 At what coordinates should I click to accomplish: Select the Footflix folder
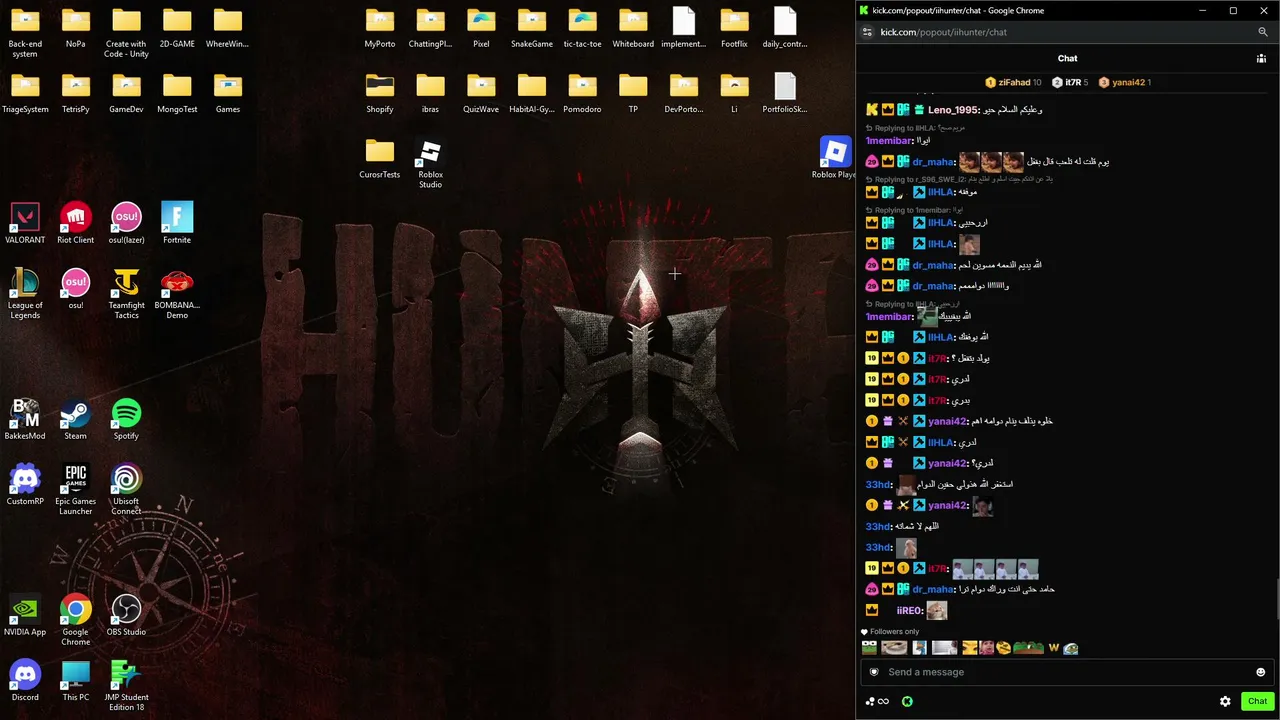point(734,28)
